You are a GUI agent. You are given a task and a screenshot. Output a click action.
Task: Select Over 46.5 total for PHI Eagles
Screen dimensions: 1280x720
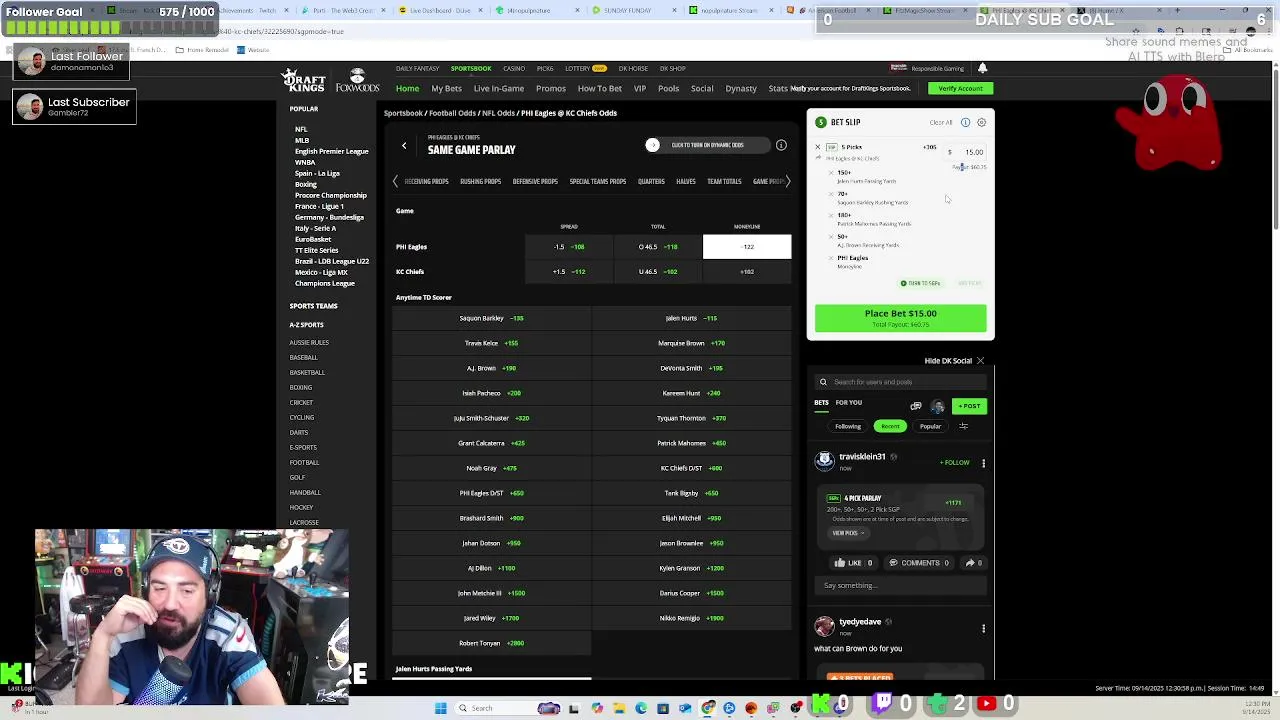point(658,246)
